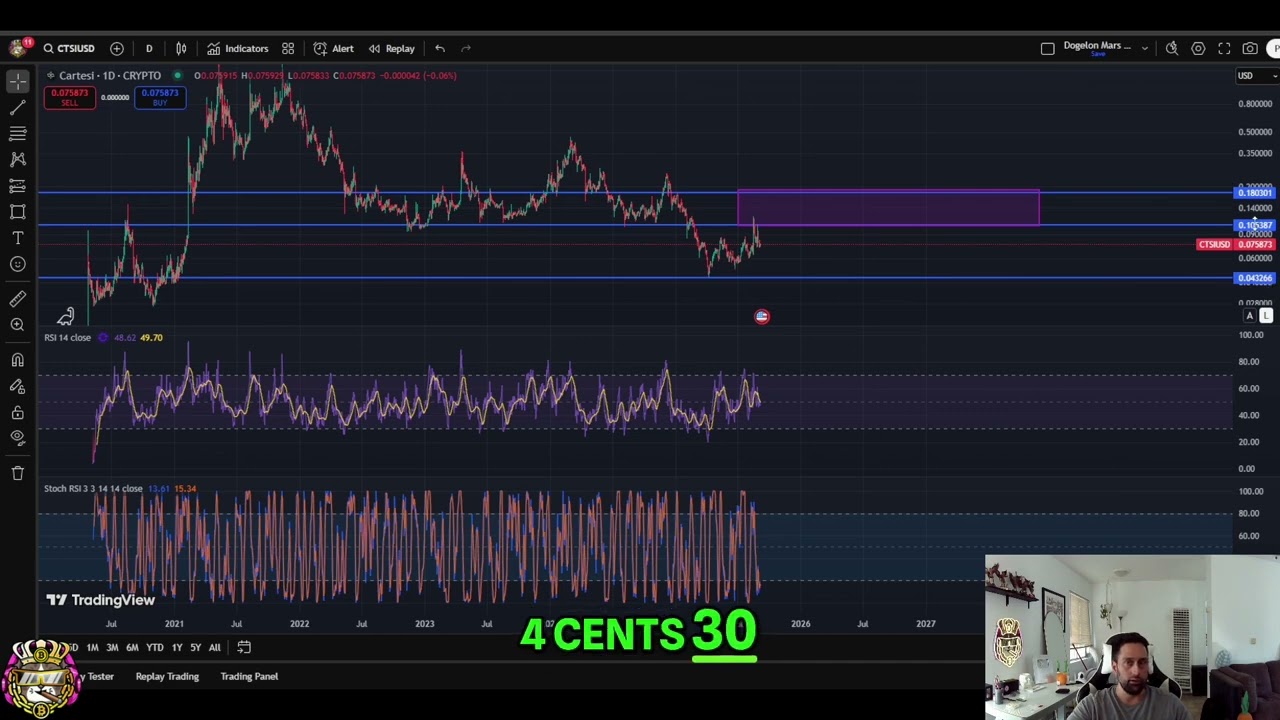Screen dimensions: 1280x720
Task: Set date range to YTD
Action: [x=155, y=647]
